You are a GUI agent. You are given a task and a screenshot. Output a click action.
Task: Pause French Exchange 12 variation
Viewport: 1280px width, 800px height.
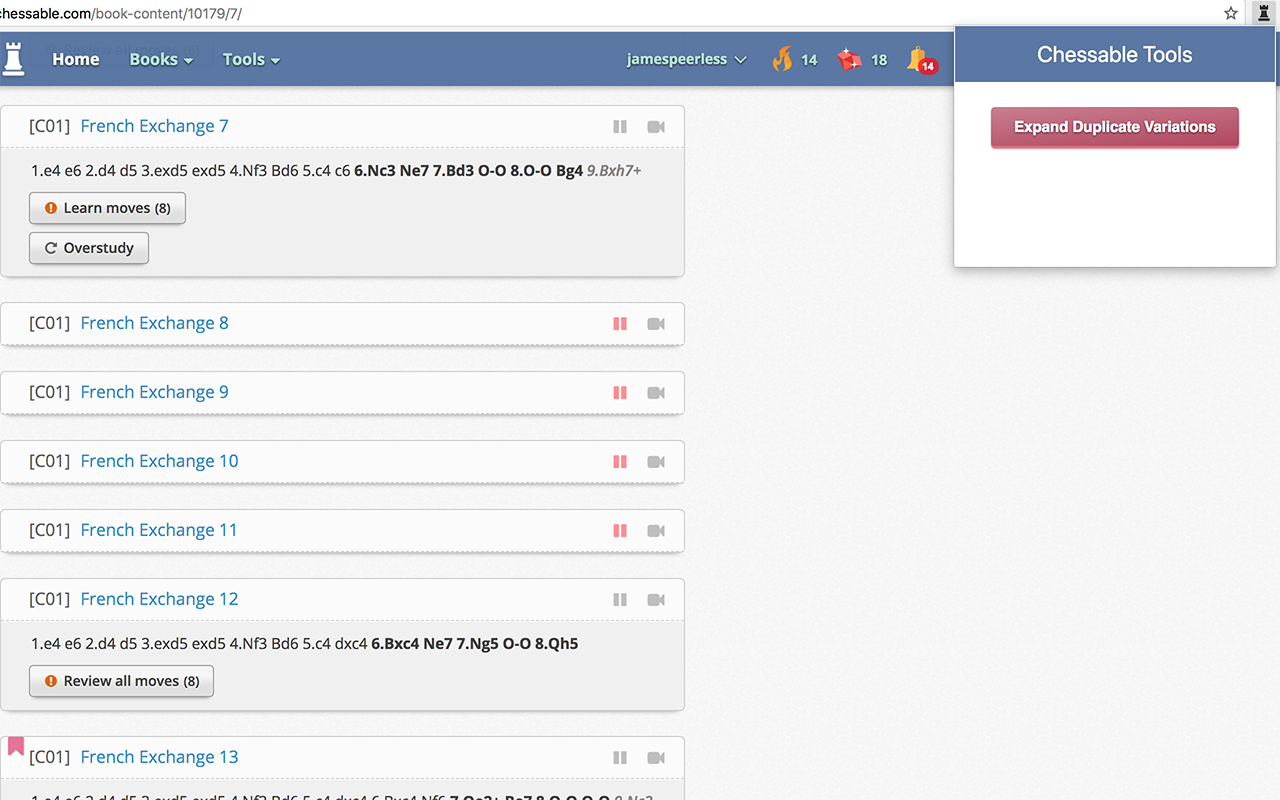620,600
